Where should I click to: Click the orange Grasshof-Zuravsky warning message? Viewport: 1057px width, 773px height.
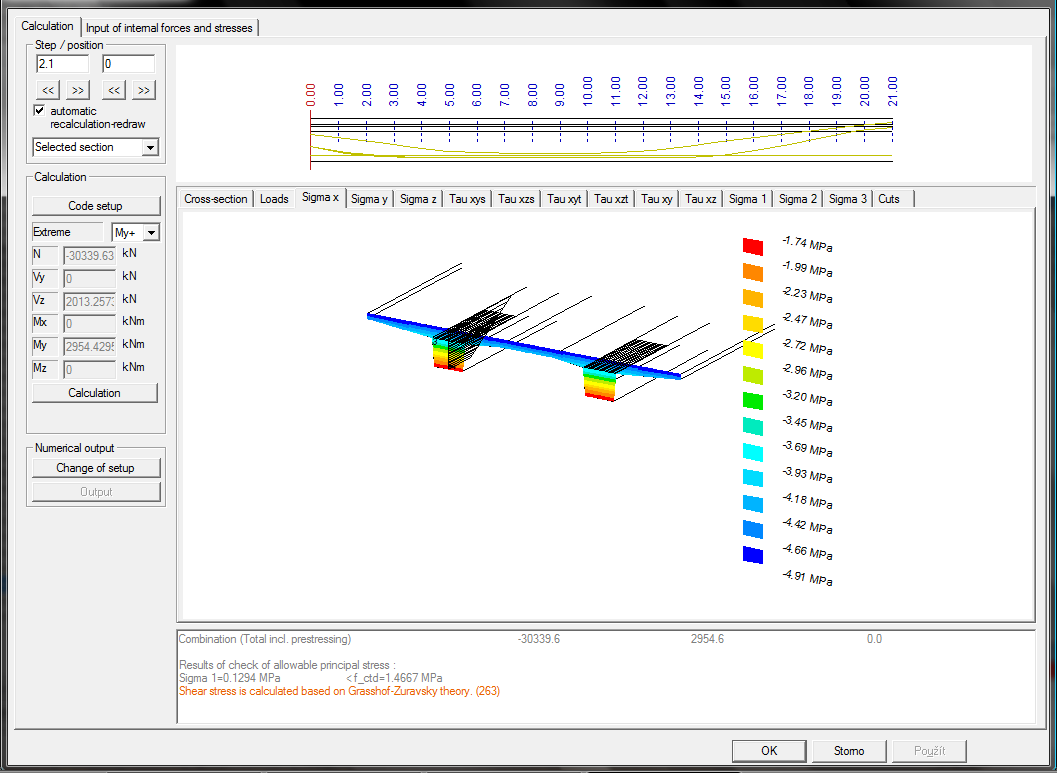click(340, 691)
